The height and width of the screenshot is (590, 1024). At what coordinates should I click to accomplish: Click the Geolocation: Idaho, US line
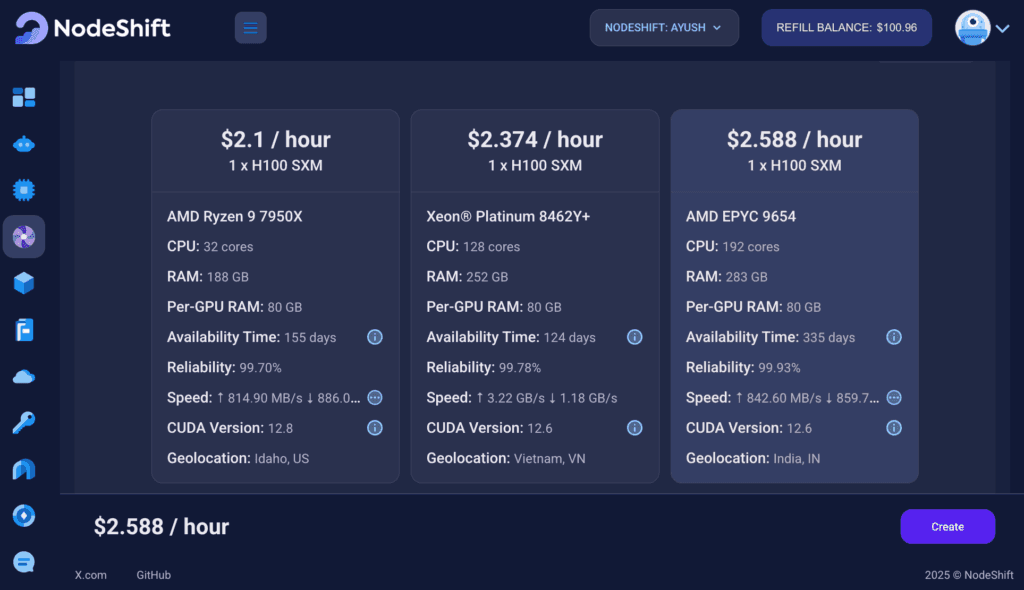[x=238, y=458]
